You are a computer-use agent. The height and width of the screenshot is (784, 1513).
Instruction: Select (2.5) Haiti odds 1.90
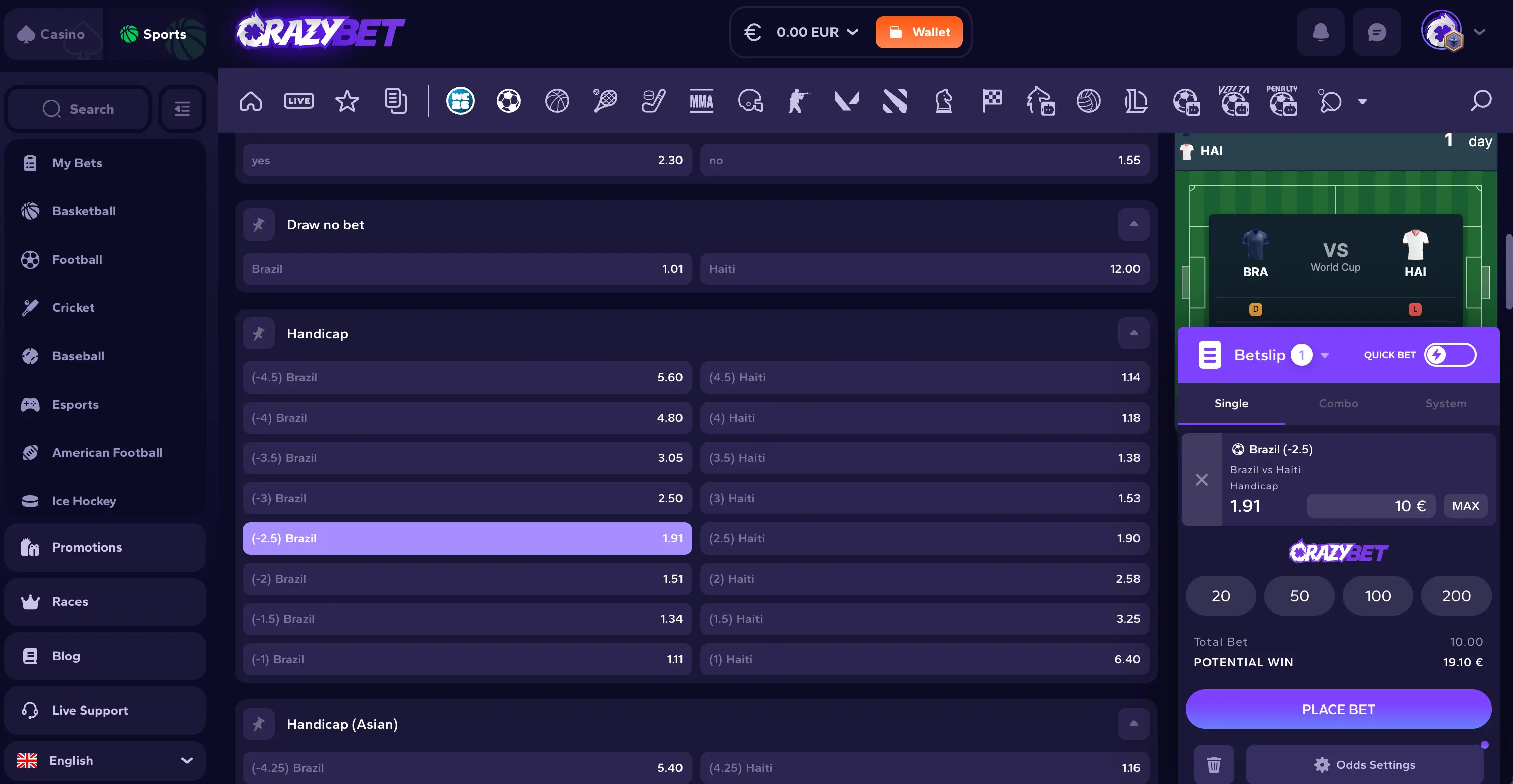pos(925,538)
